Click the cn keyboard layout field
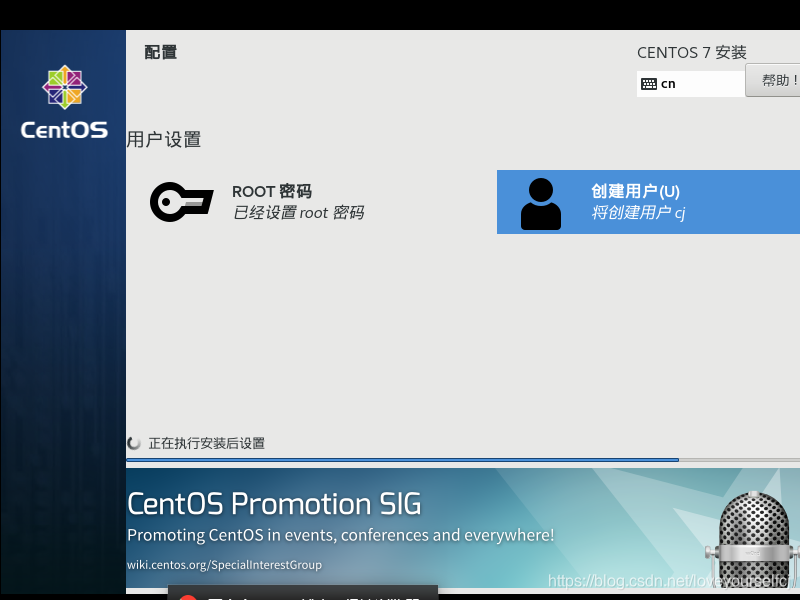The height and width of the screenshot is (600, 800). [x=691, y=84]
